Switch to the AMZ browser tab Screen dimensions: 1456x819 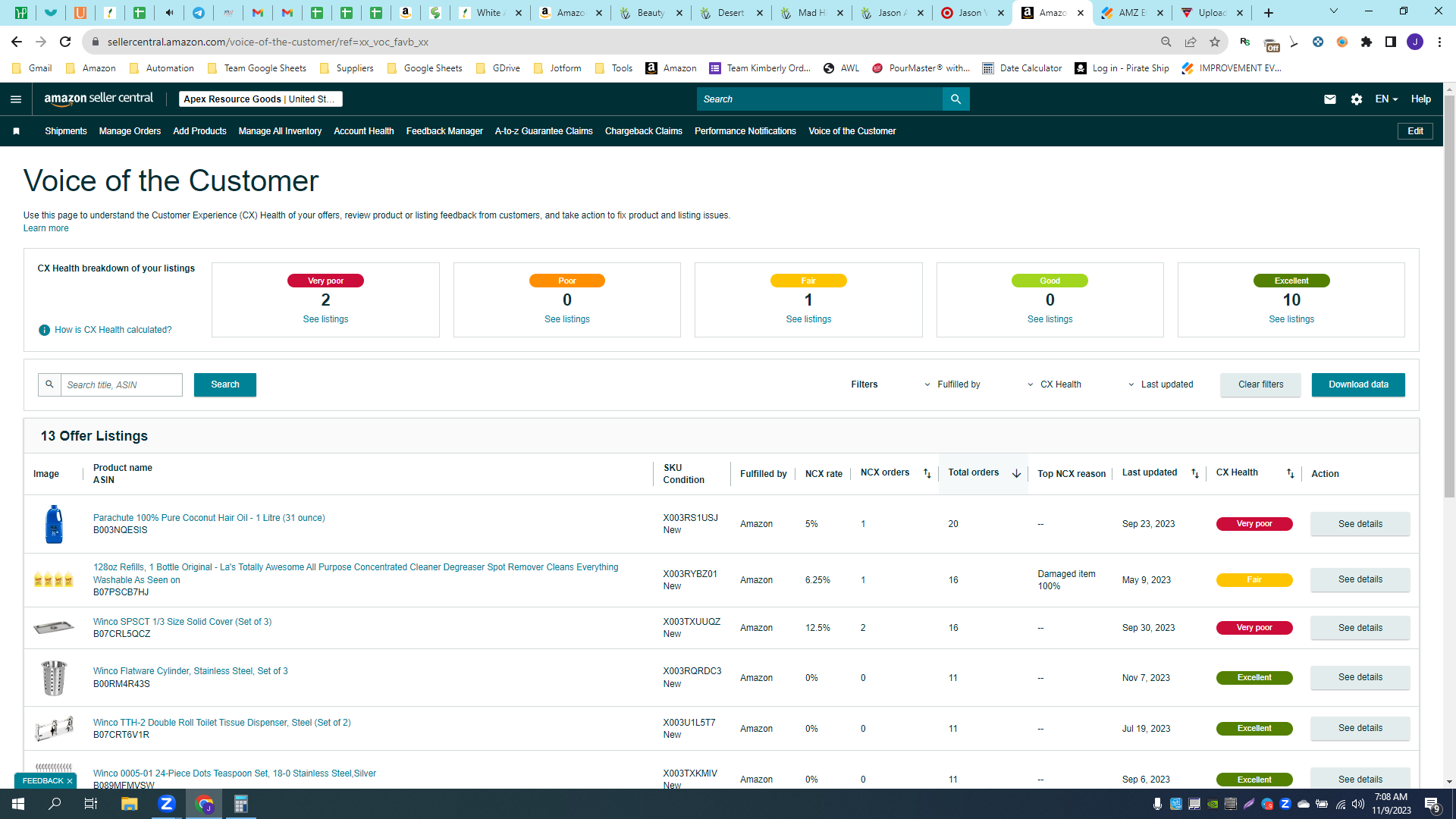tap(1131, 13)
